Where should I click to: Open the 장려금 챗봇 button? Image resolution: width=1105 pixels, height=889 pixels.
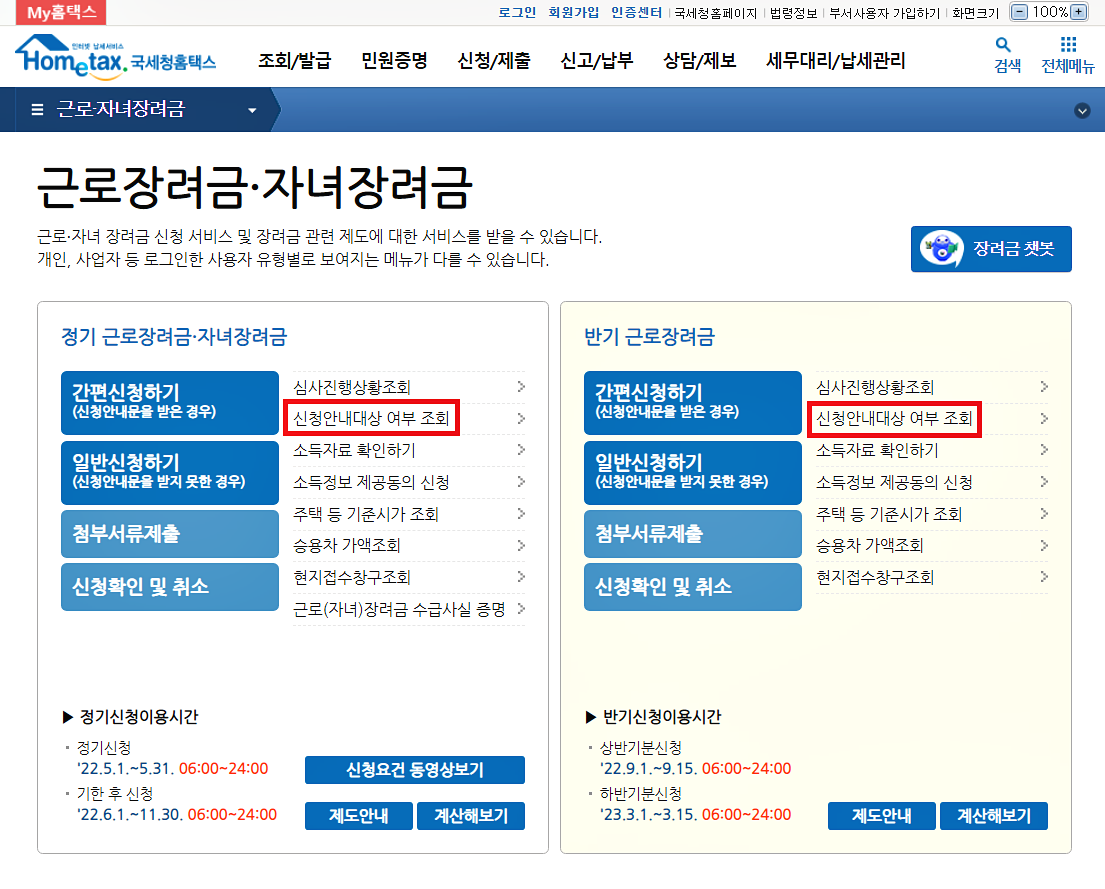pyautogui.click(x=991, y=249)
